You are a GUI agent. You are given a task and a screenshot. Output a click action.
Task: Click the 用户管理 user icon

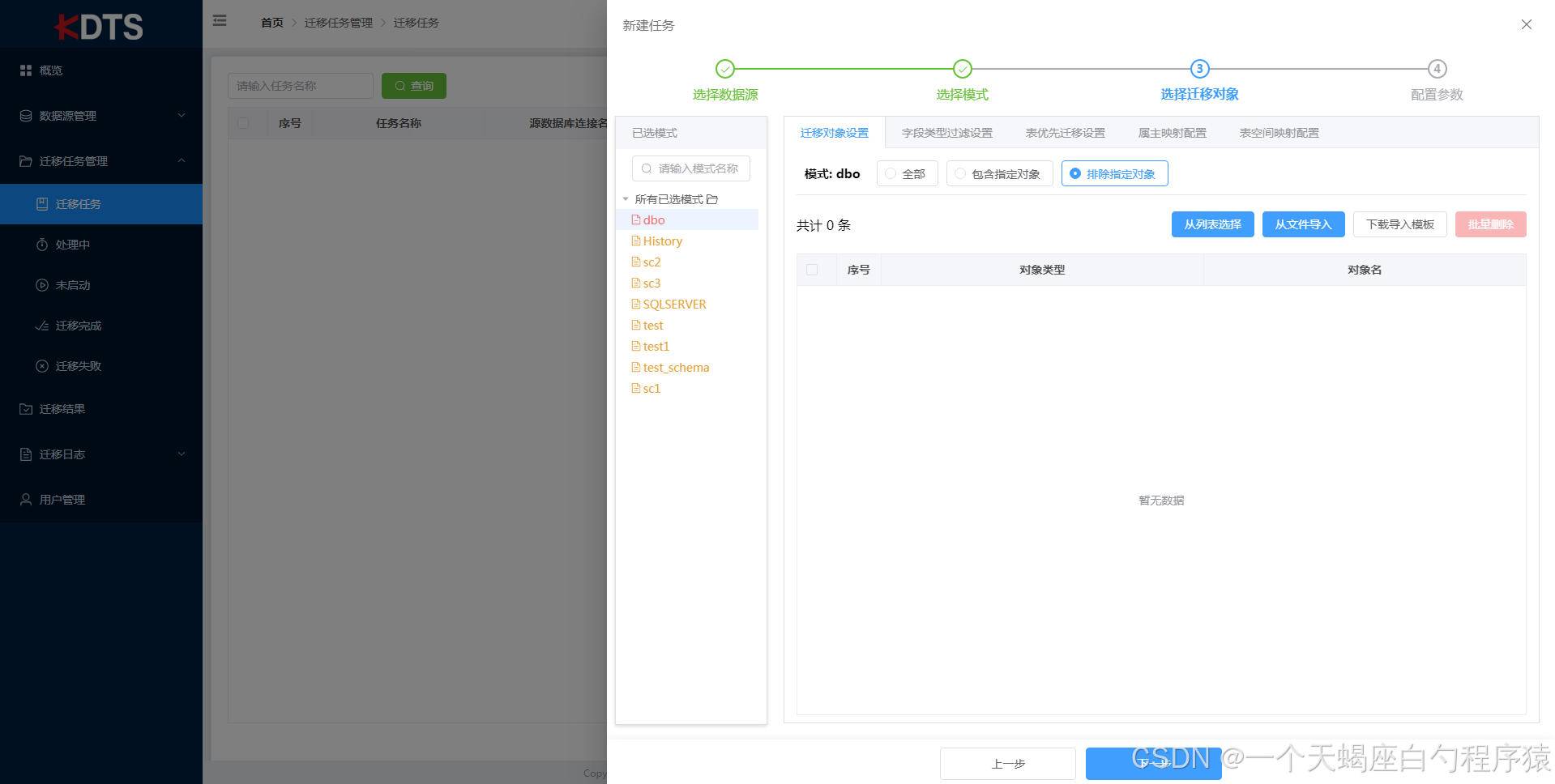[x=26, y=500]
